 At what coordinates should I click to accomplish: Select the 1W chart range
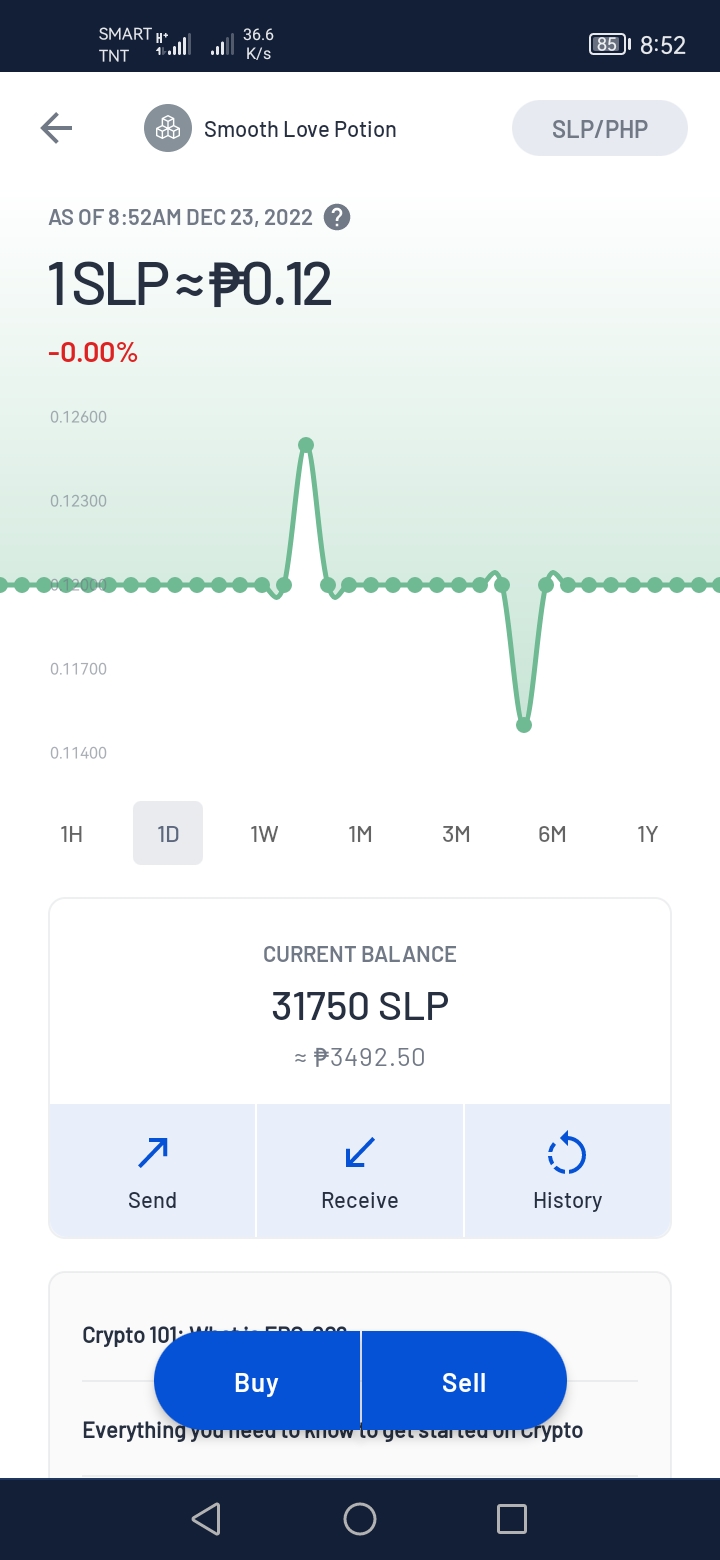pos(264,833)
